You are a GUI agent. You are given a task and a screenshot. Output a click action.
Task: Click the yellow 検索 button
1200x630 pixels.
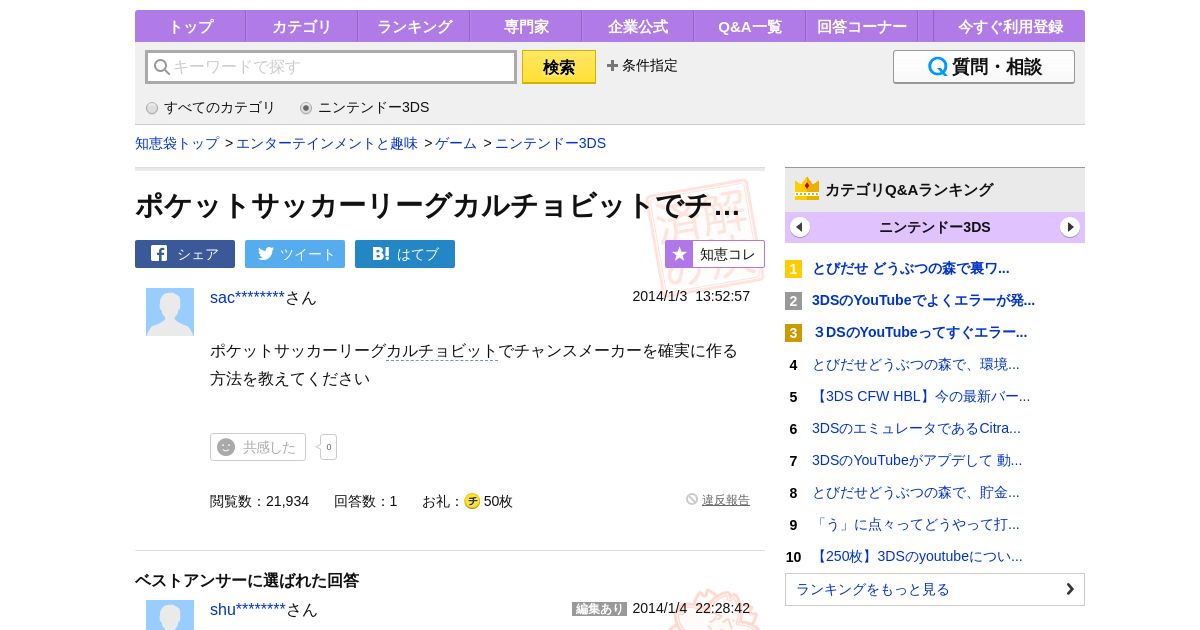click(x=559, y=67)
